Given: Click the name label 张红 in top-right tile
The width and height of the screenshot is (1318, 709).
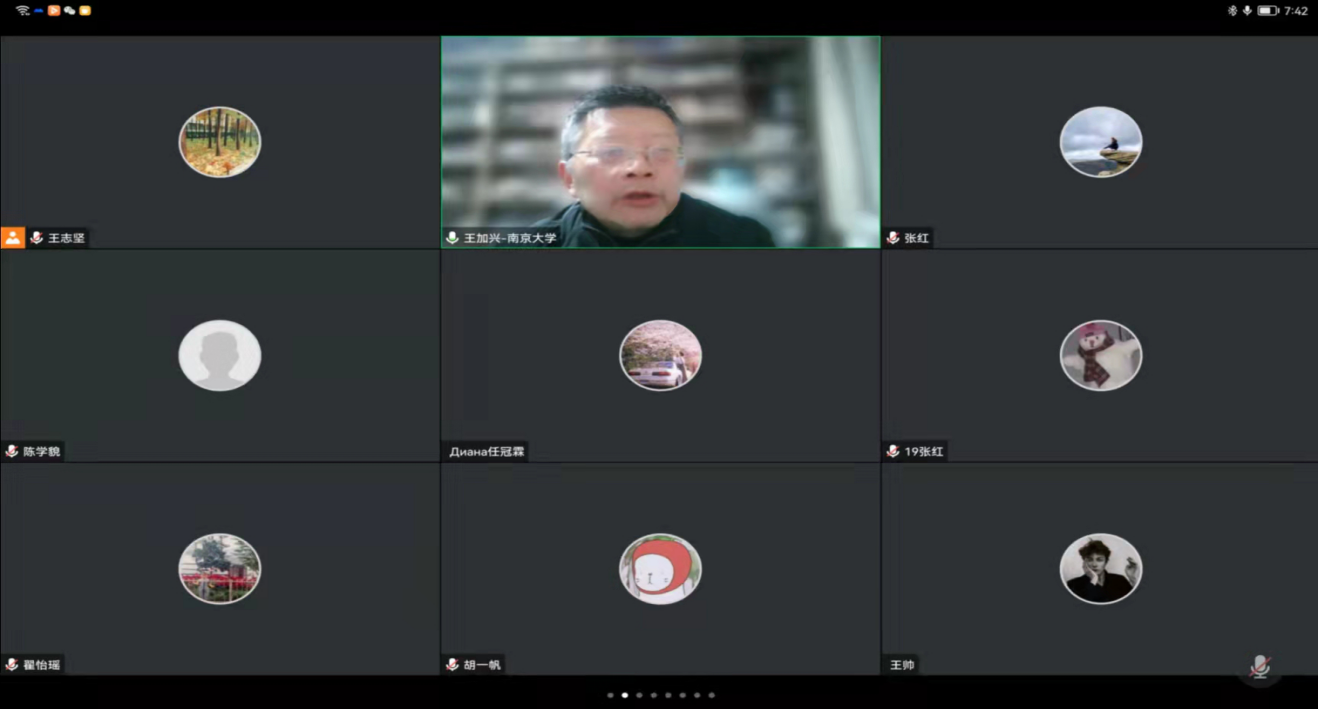Looking at the screenshot, I should tap(916, 238).
